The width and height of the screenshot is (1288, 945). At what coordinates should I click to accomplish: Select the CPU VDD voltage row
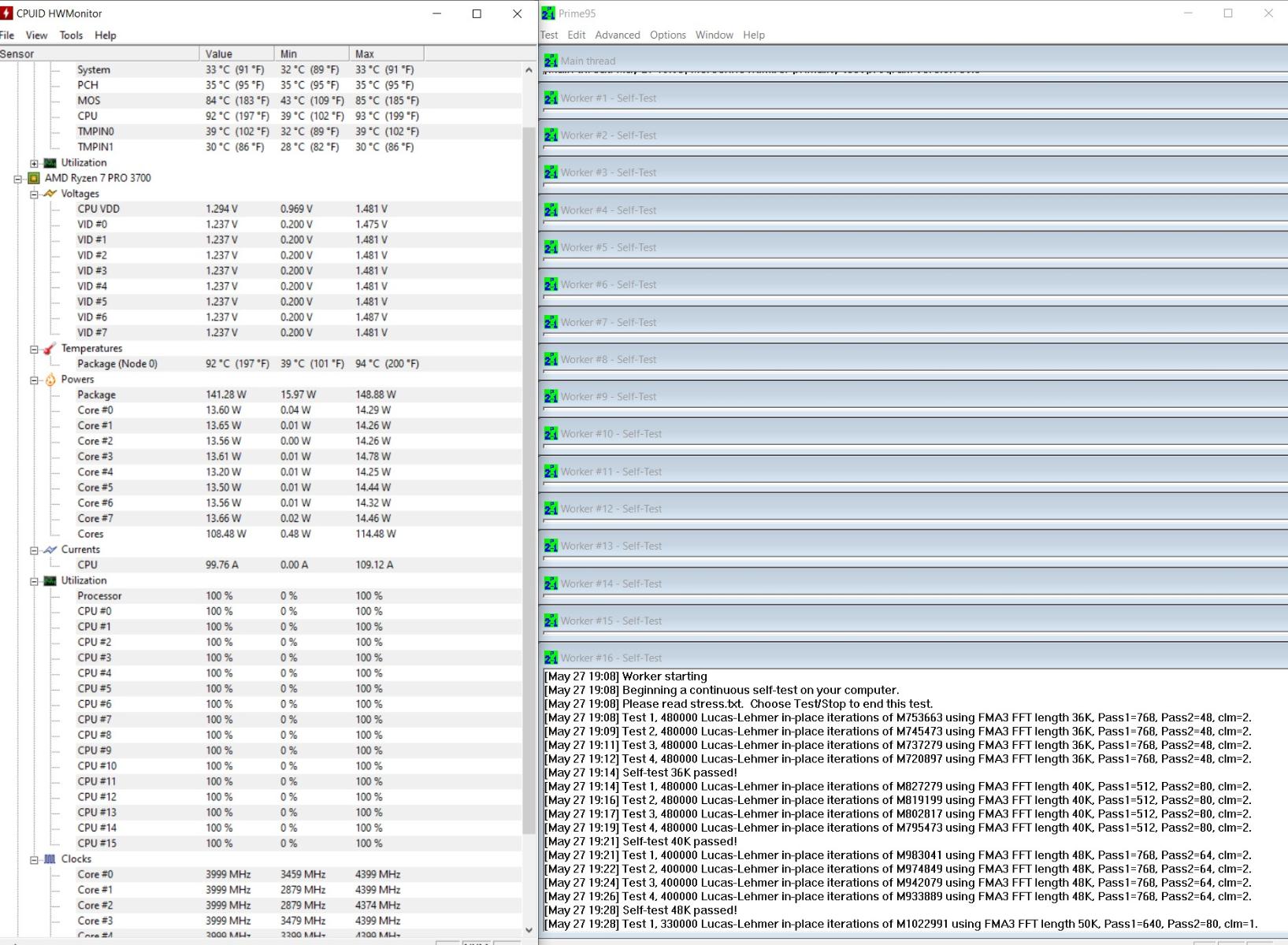261,209
